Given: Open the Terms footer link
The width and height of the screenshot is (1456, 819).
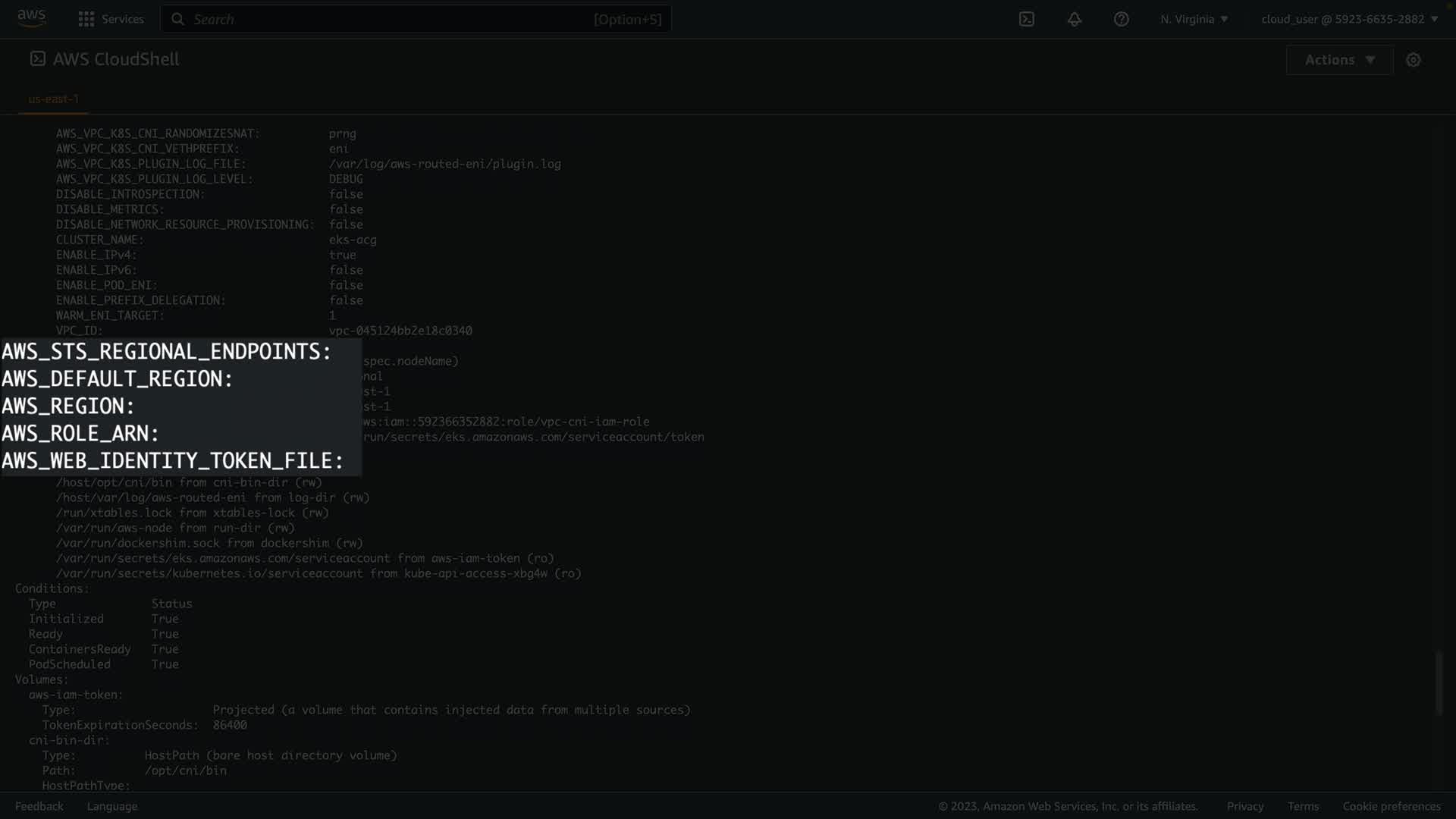Looking at the screenshot, I should pyautogui.click(x=1303, y=806).
